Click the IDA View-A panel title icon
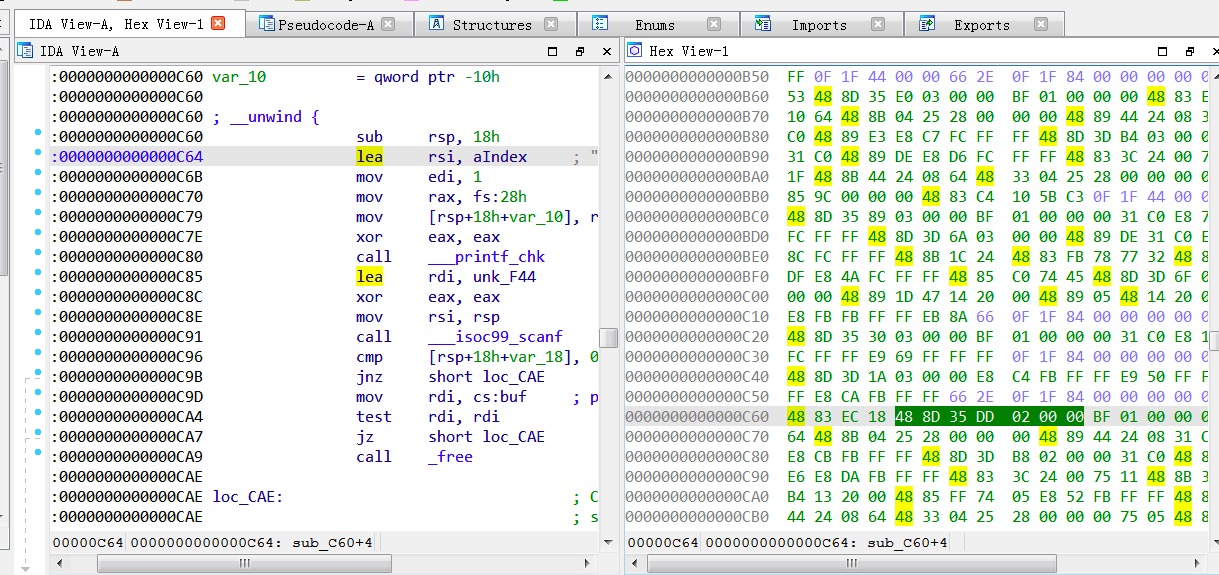This screenshot has width=1219, height=575. pos(25,50)
